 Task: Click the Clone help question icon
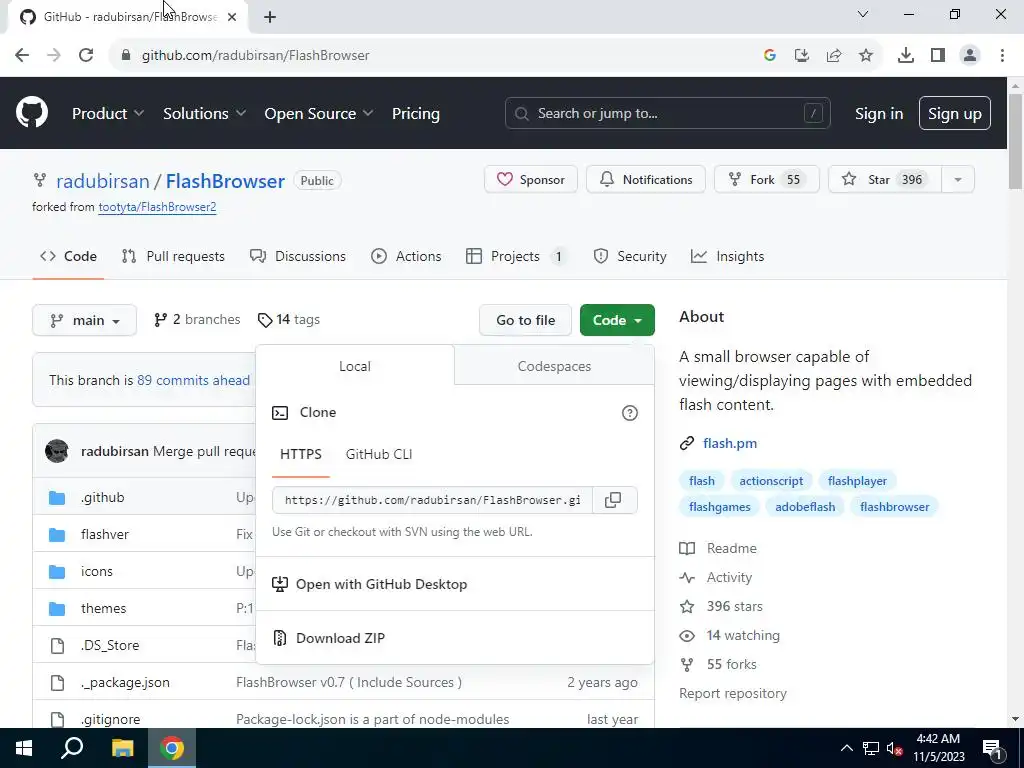630,413
